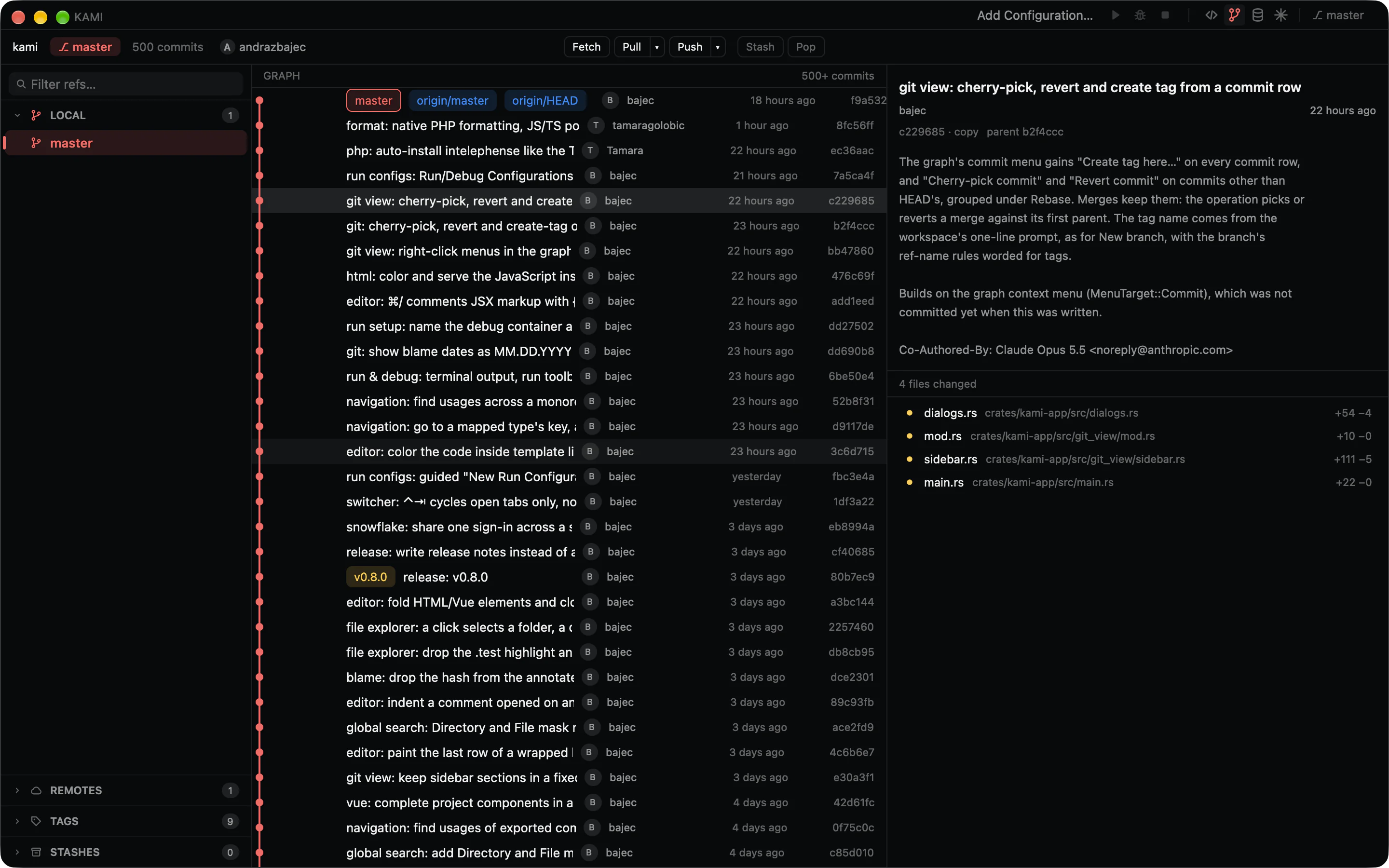Viewport: 1389px width, 868px height.
Task: Open the Pull options dropdown arrow
Action: (656, 47)
